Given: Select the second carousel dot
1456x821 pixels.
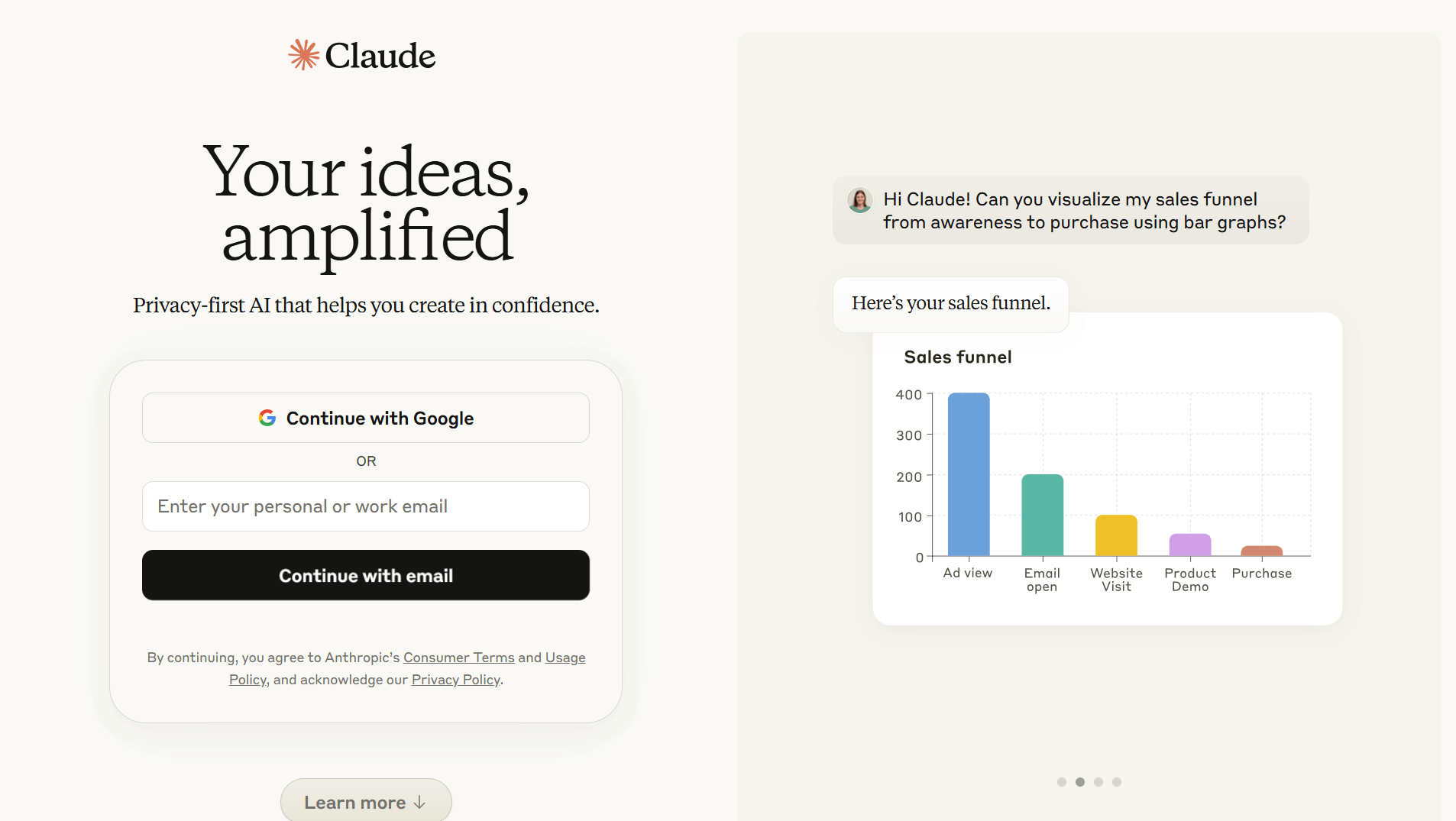Looking at the screenshot, I should tap(1080, 782).
